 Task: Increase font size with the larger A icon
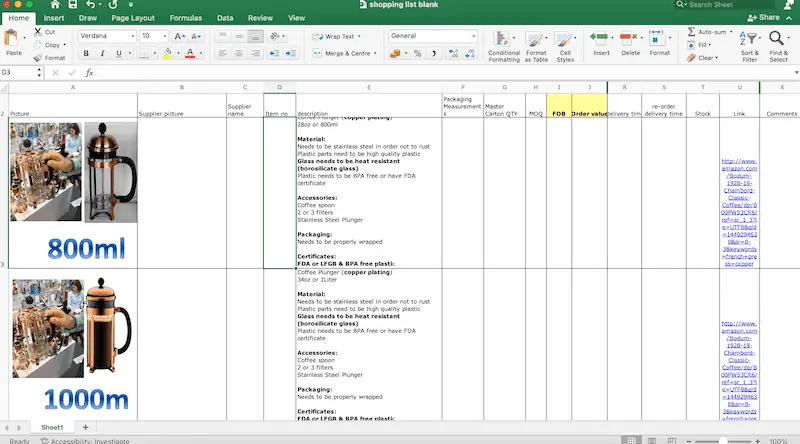click(x=180, y=36)
